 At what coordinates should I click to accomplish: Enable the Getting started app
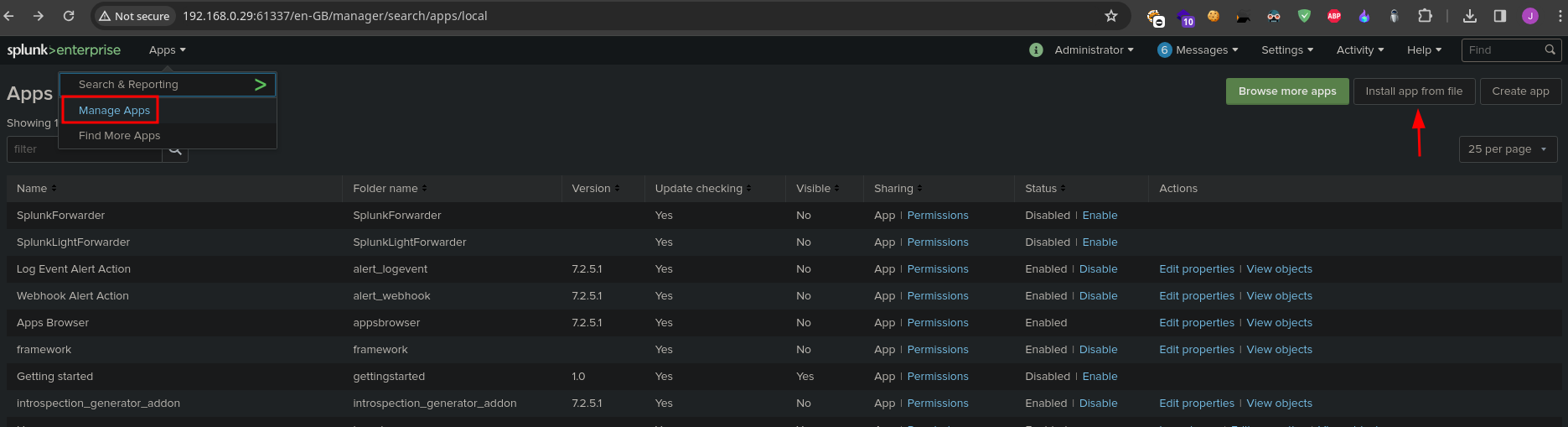point(1100,377)
